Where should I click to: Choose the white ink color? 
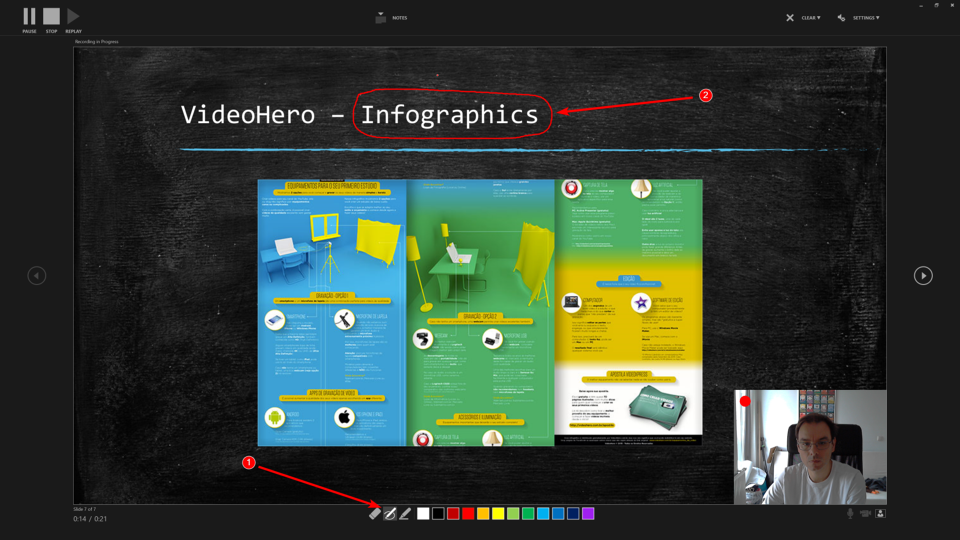(x=423, y=514)
